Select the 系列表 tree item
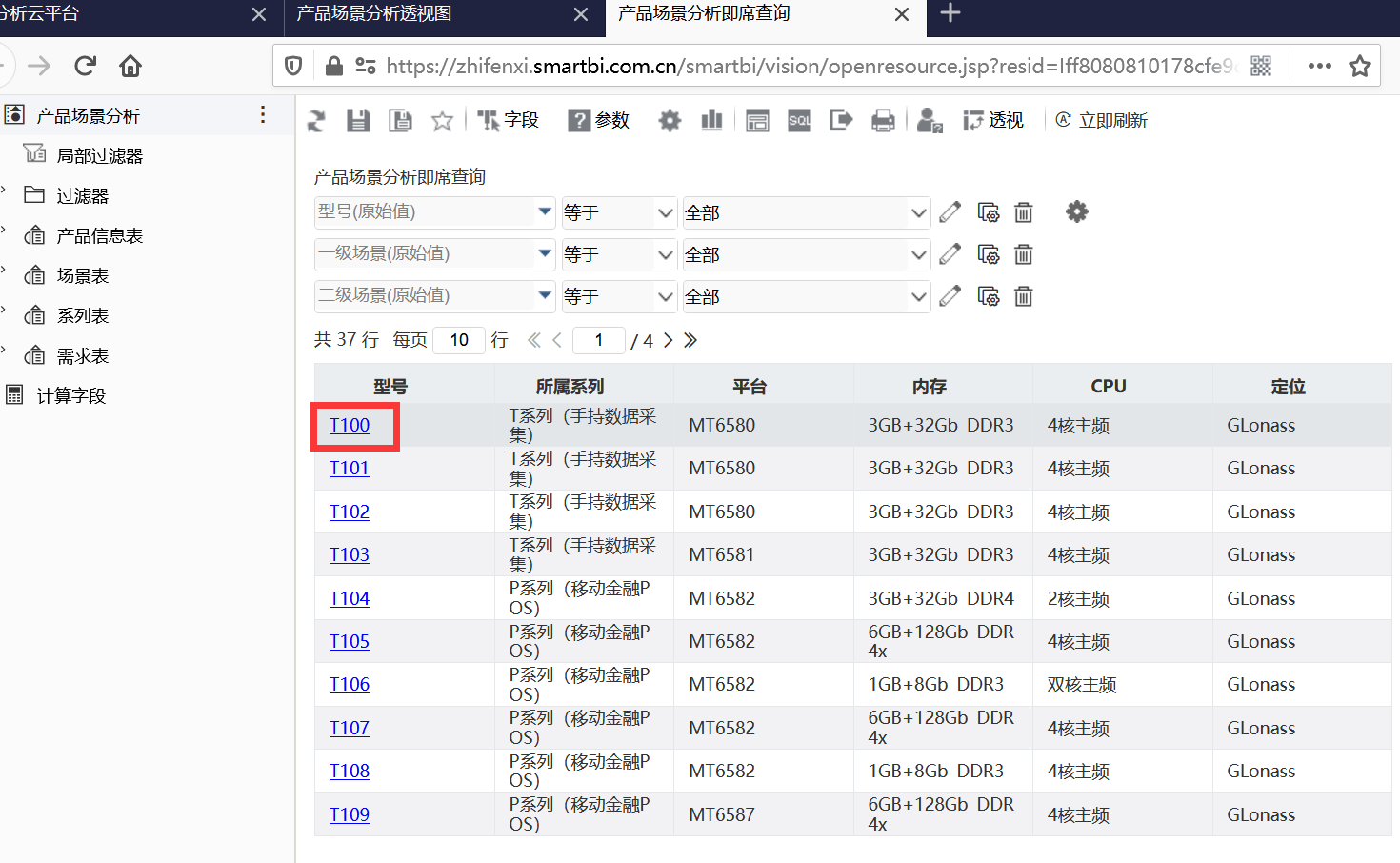Viewport: 1400px width, 863px height. point(82,315)
